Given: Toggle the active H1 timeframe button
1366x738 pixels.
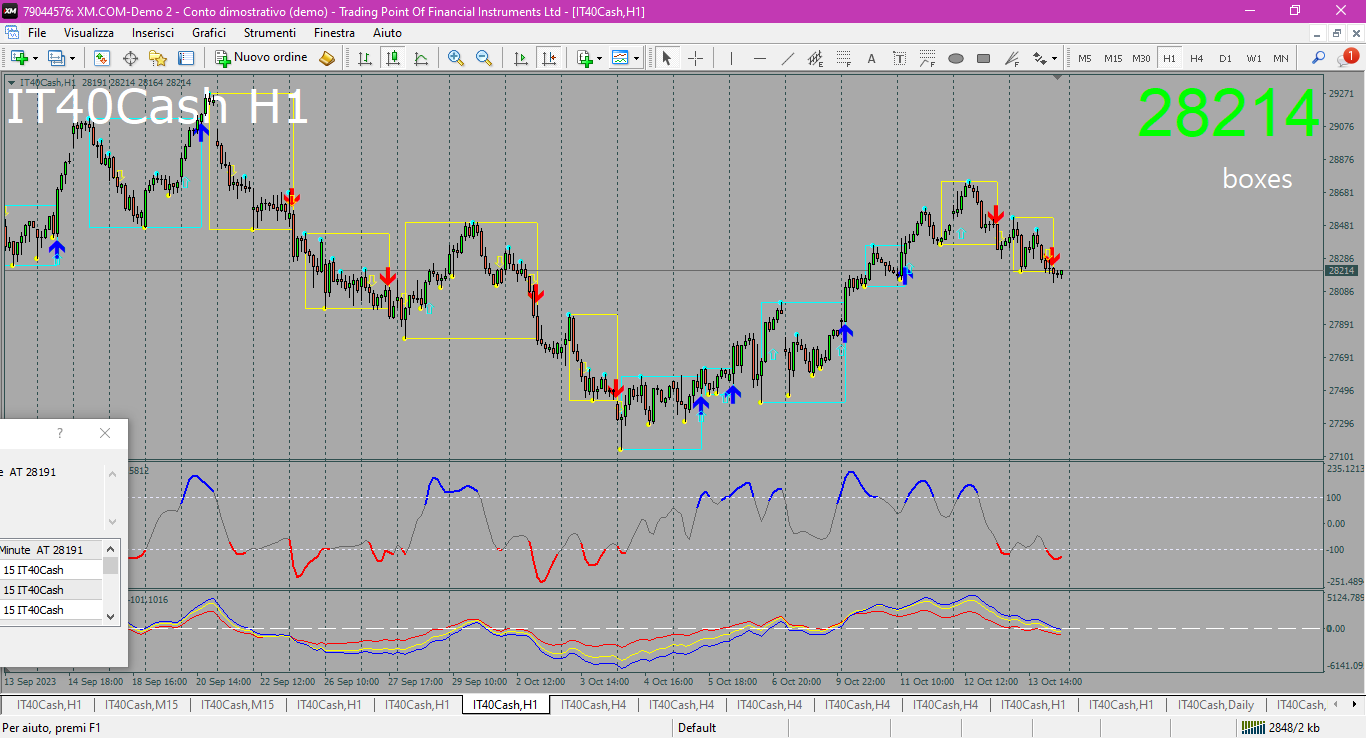Looking at the screenshot, I should tap(1169, 58).
